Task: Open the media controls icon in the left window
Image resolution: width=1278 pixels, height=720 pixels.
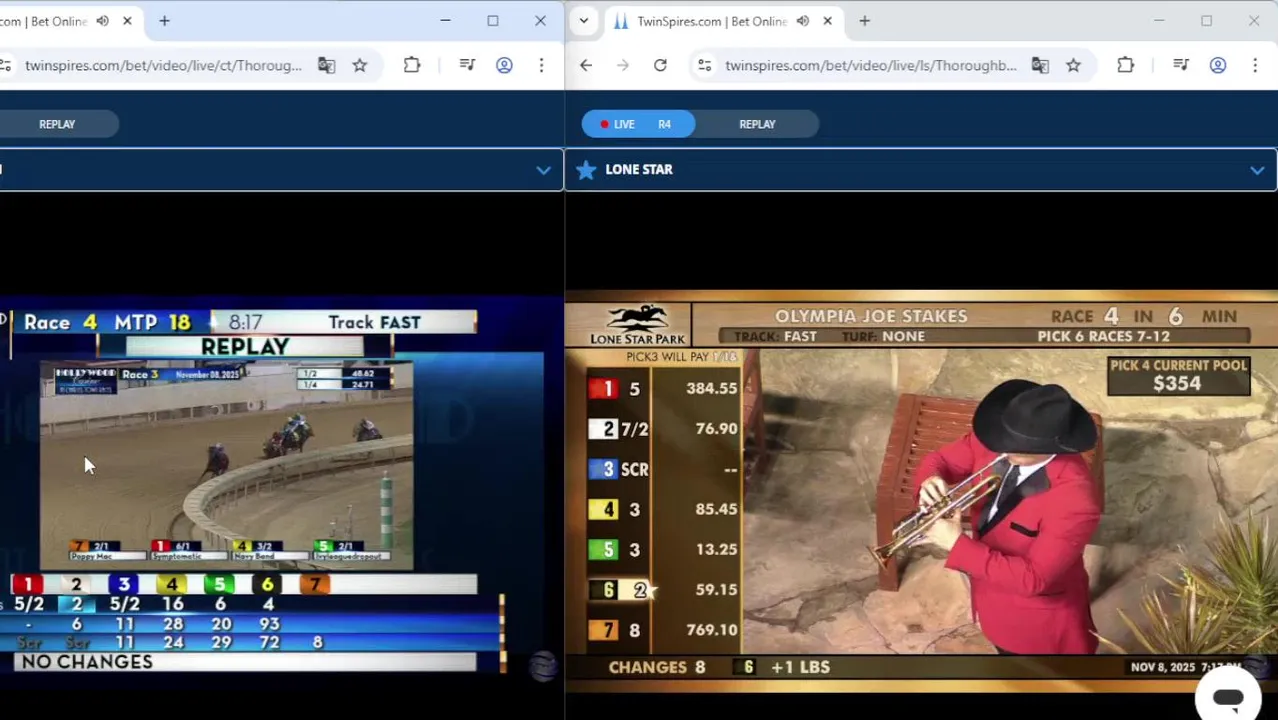Action: (467, 65)
